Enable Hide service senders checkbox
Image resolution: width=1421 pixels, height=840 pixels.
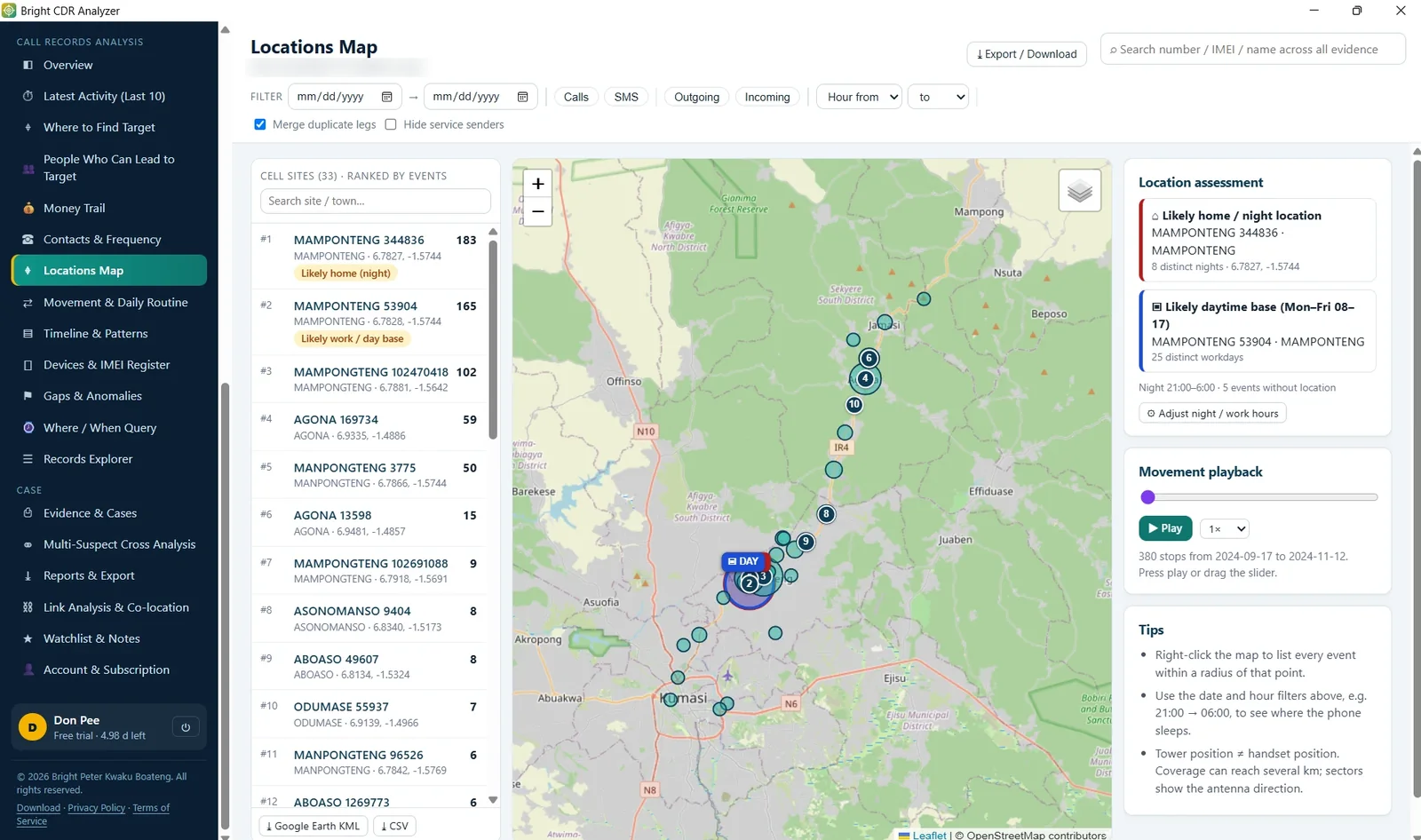(x=391, y=124)
